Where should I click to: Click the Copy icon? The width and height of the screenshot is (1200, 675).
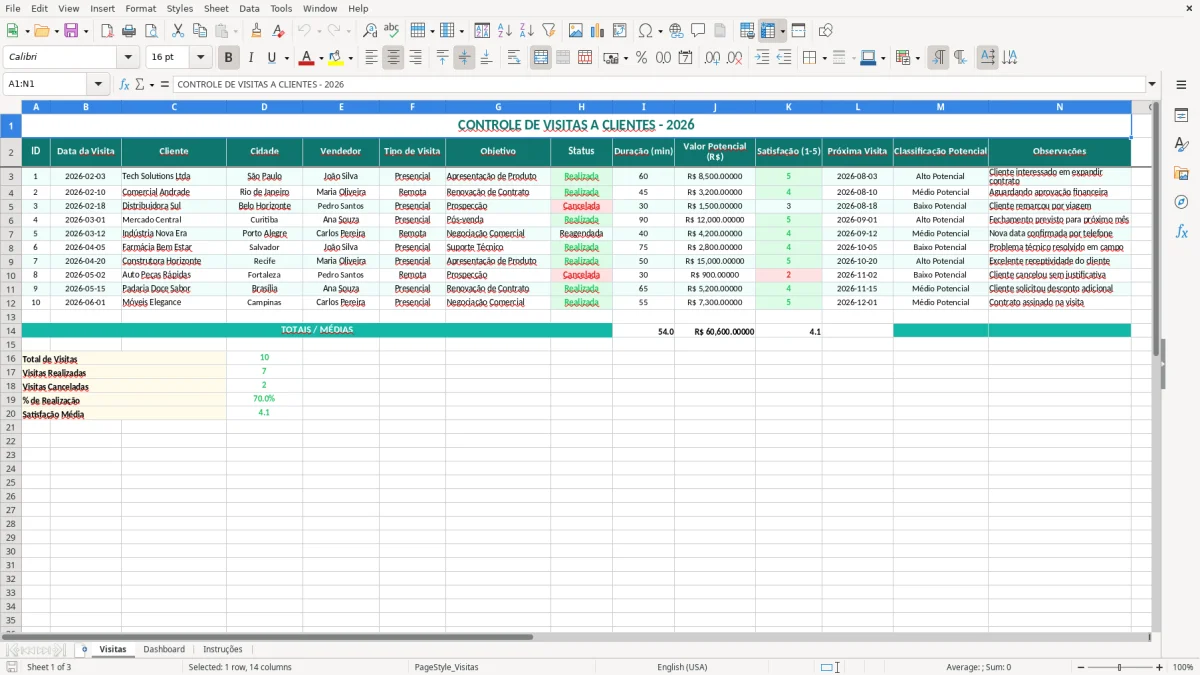[x=199, y=31]
